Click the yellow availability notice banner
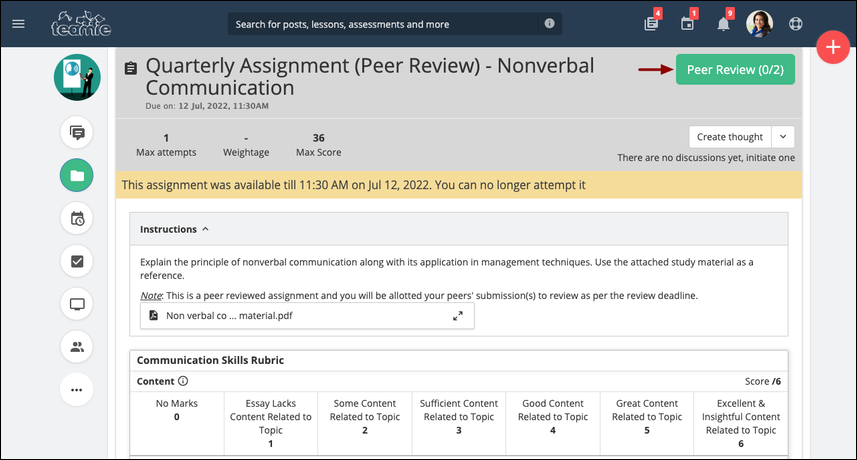 click(x=459, y=185)
